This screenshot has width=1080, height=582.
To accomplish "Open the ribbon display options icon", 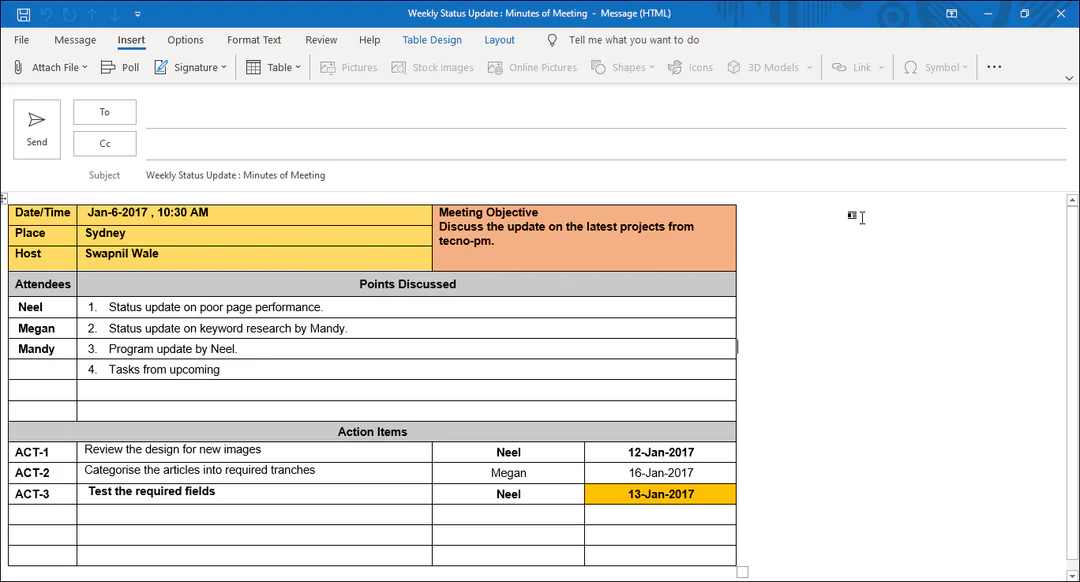I will pyautogui.click(x=951, y=14).
